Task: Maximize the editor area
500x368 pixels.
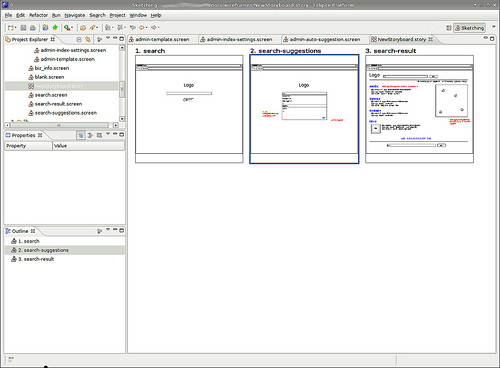Action: click(492, 39)
